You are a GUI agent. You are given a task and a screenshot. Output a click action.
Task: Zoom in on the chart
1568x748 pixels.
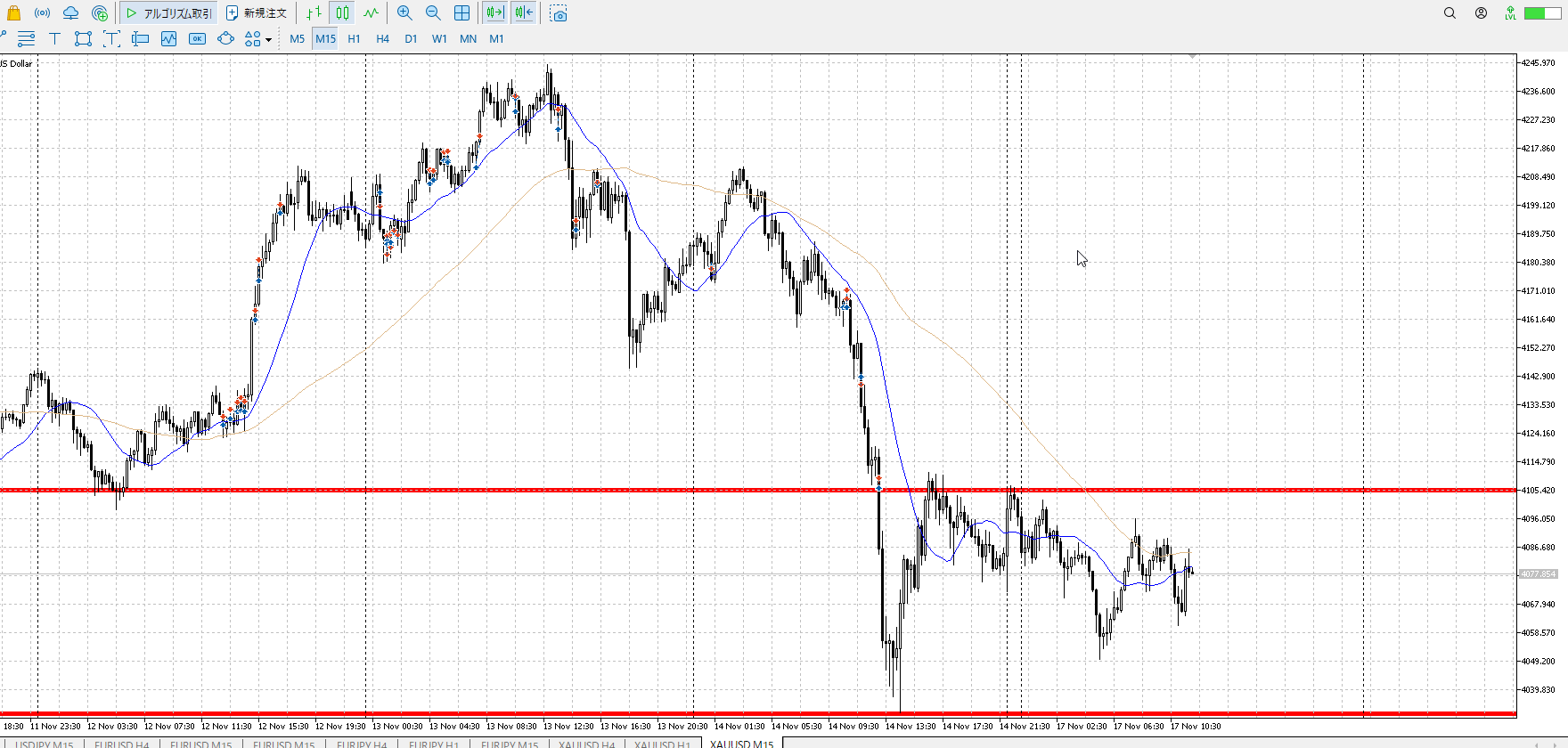[x=404, y=13]
